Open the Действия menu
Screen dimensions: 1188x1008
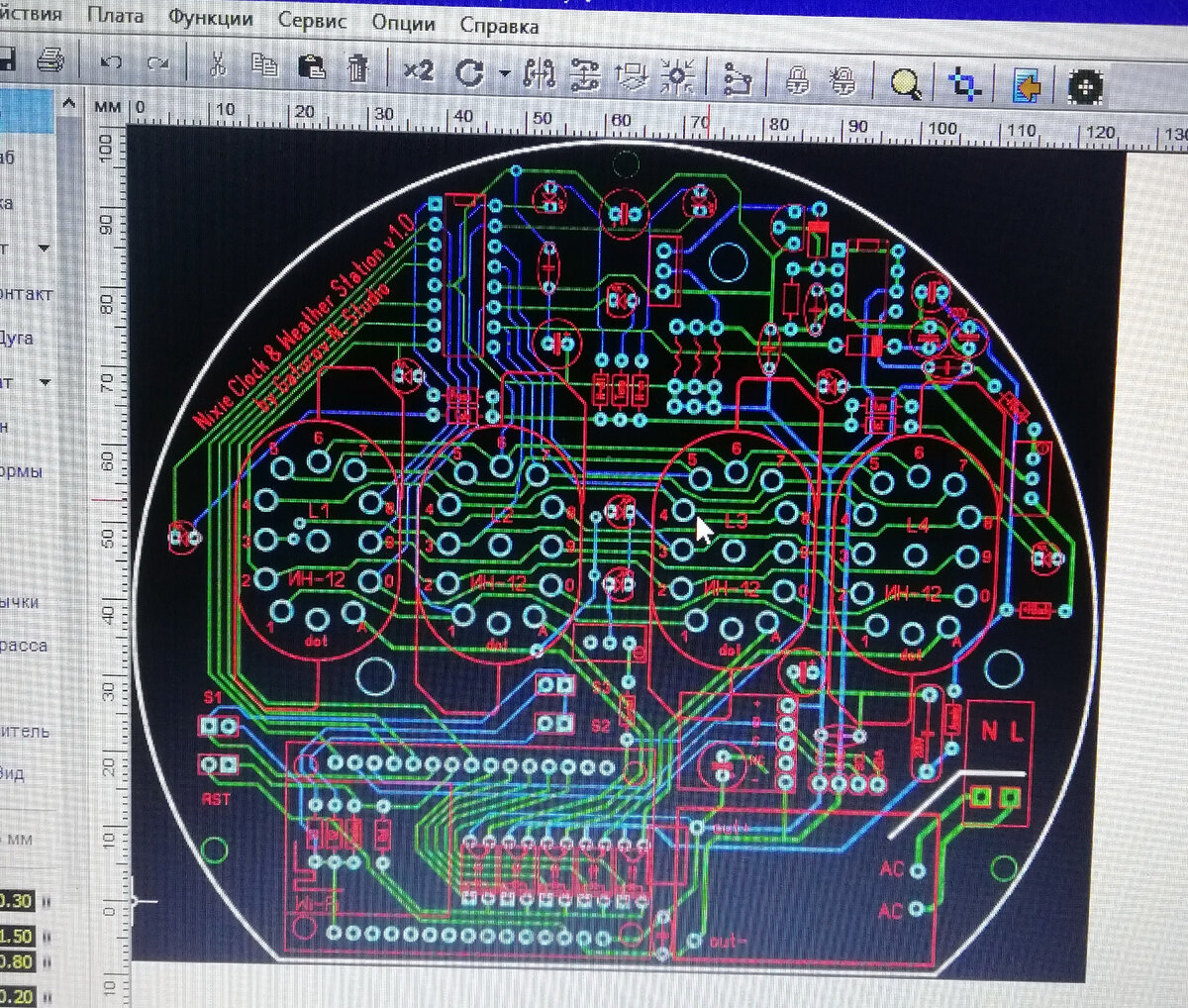[x=31, y=14]
